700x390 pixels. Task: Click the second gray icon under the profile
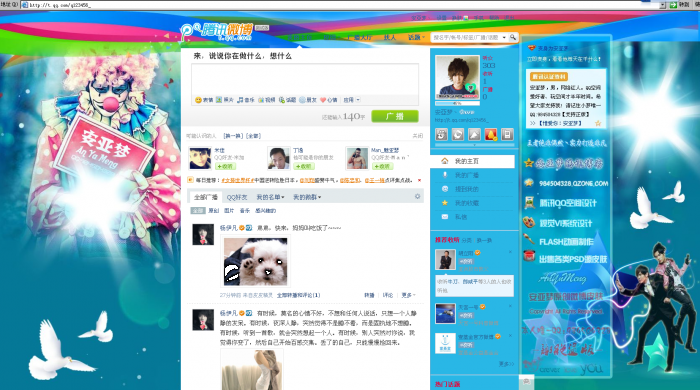tap(458, 134)
